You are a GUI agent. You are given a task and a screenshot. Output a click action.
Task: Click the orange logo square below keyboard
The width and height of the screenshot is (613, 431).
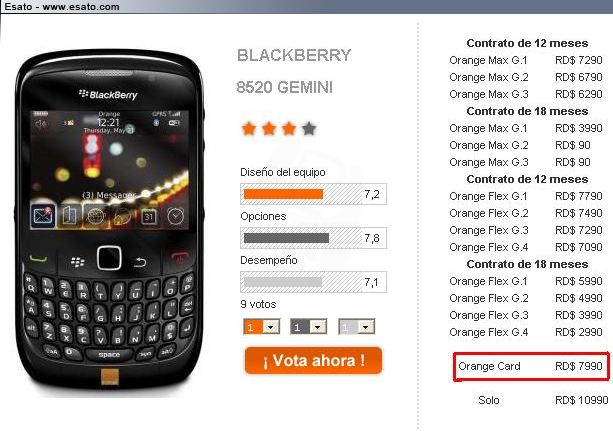click(109, 377)
